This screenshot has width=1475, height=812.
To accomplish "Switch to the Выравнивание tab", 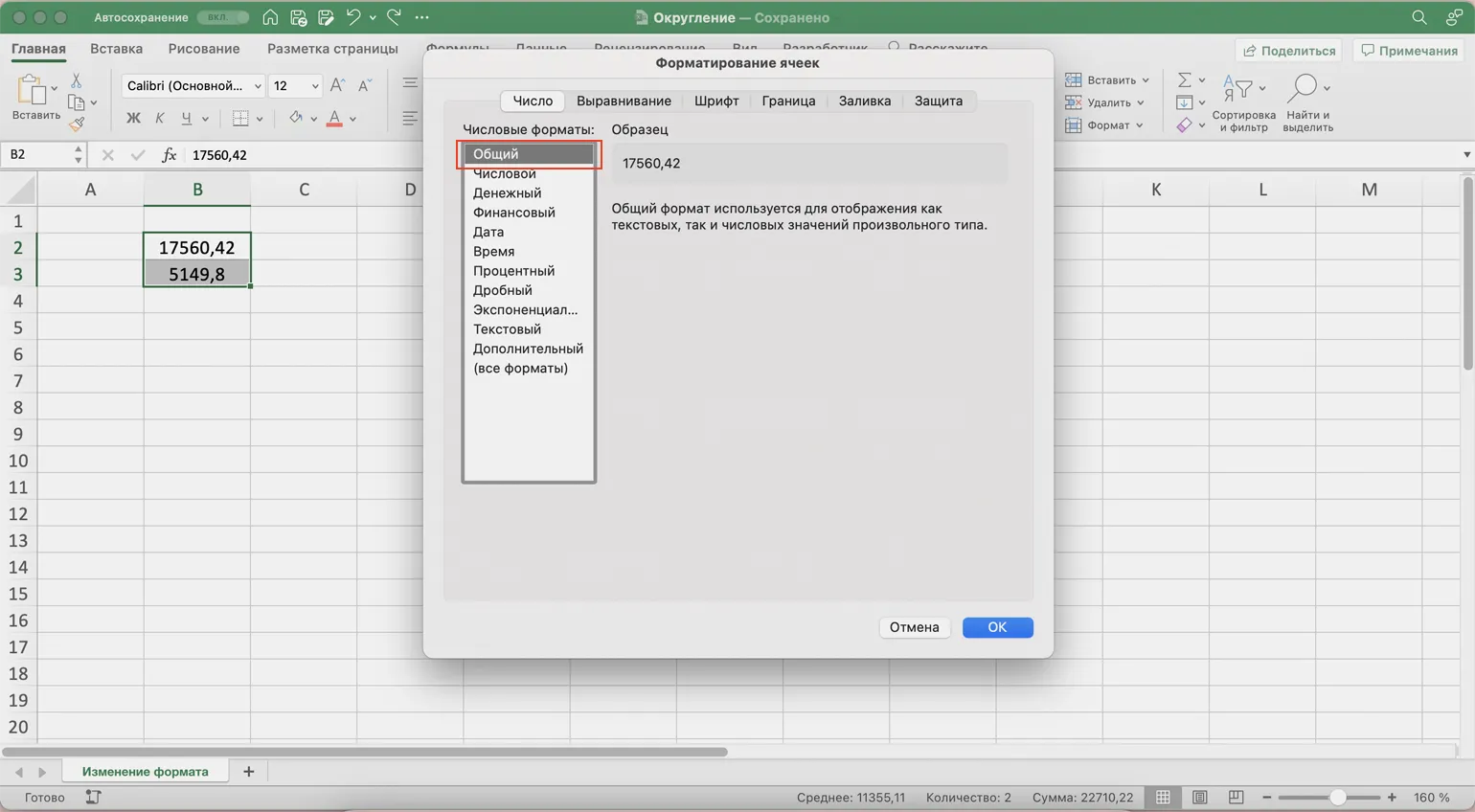I will click(624, 101).
